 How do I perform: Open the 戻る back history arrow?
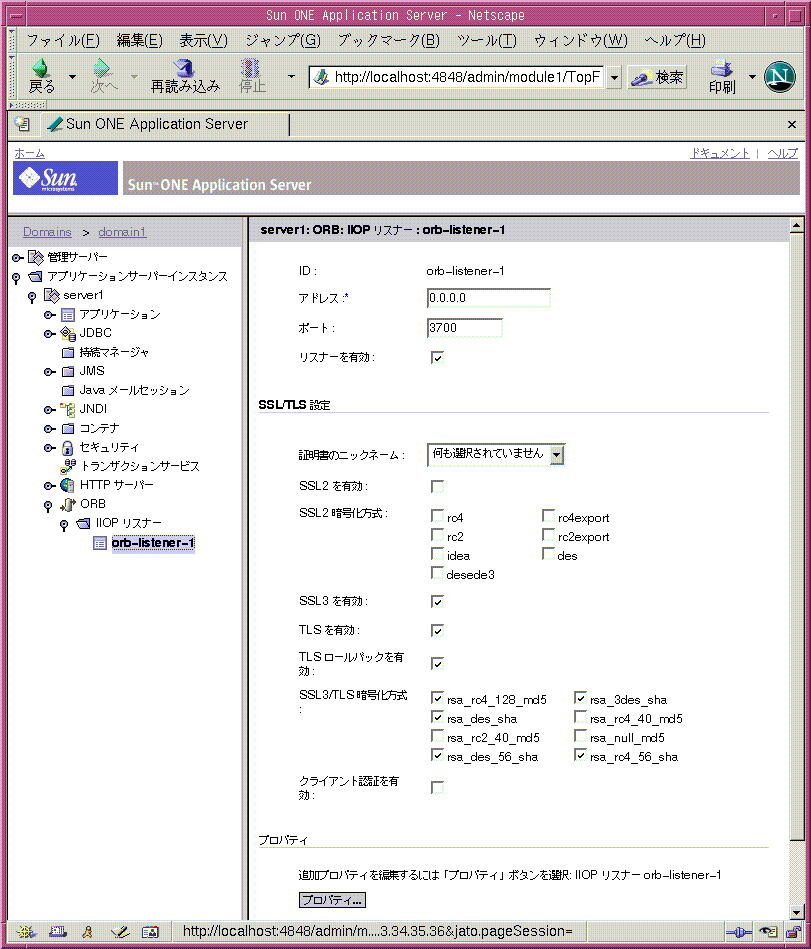[72, 77]
